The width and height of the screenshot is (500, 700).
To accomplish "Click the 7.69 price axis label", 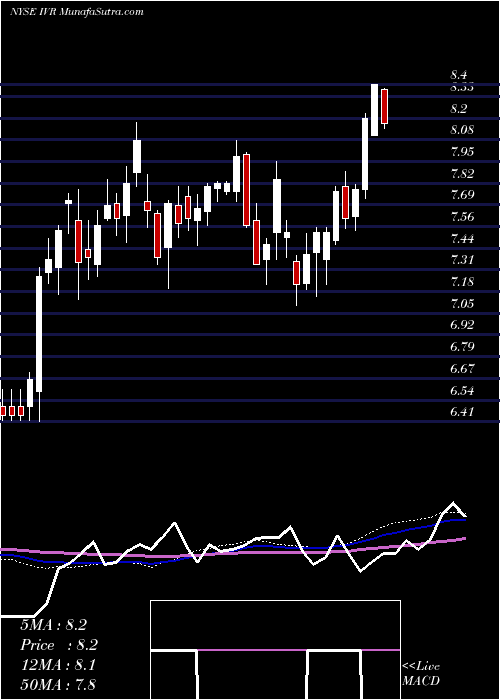I will point(462,195).
